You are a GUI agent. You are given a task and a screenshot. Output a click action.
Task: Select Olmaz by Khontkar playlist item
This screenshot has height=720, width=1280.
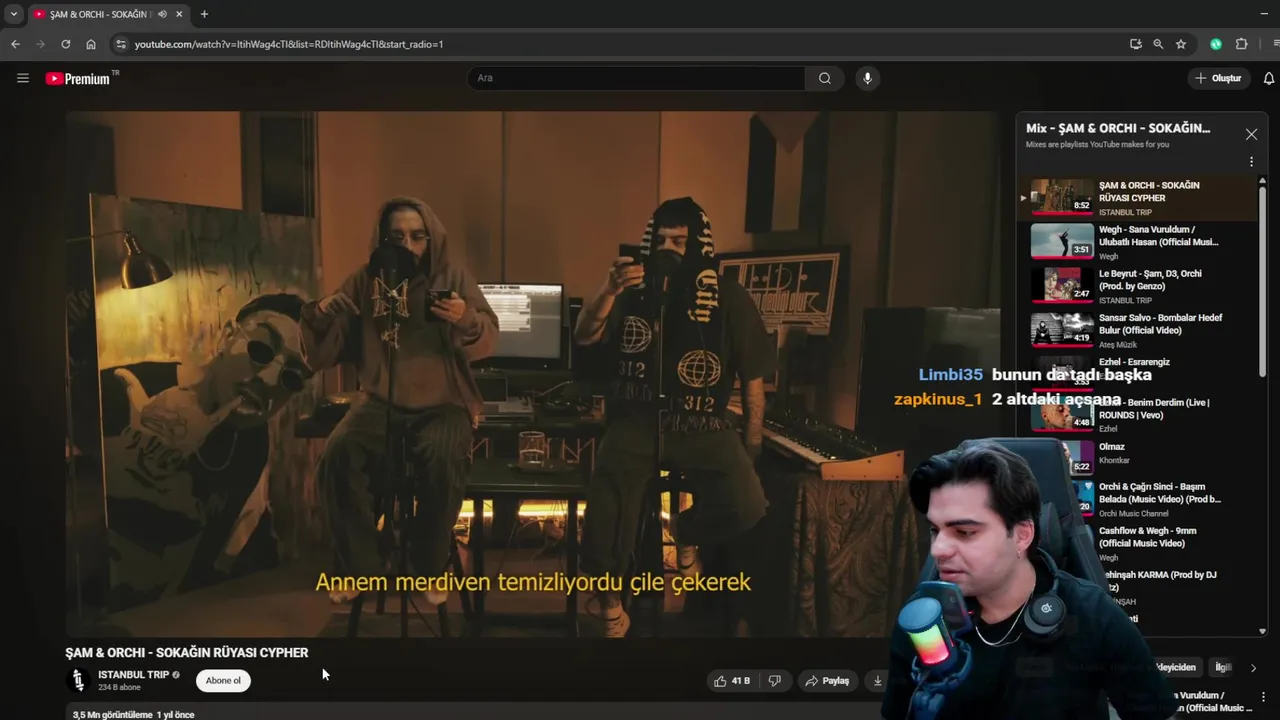coord(1139,458)
